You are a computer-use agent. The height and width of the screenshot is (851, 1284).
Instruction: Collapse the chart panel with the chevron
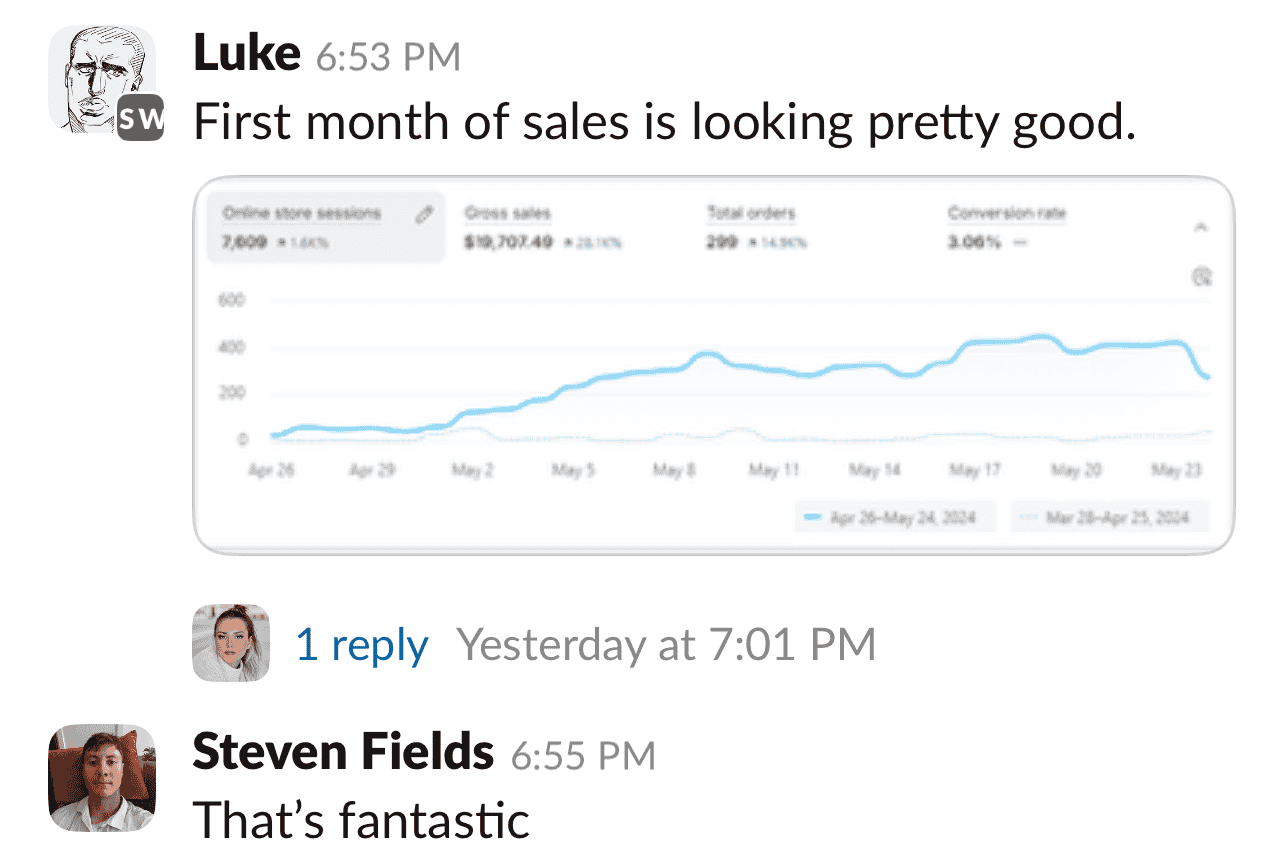(1202, 228)
